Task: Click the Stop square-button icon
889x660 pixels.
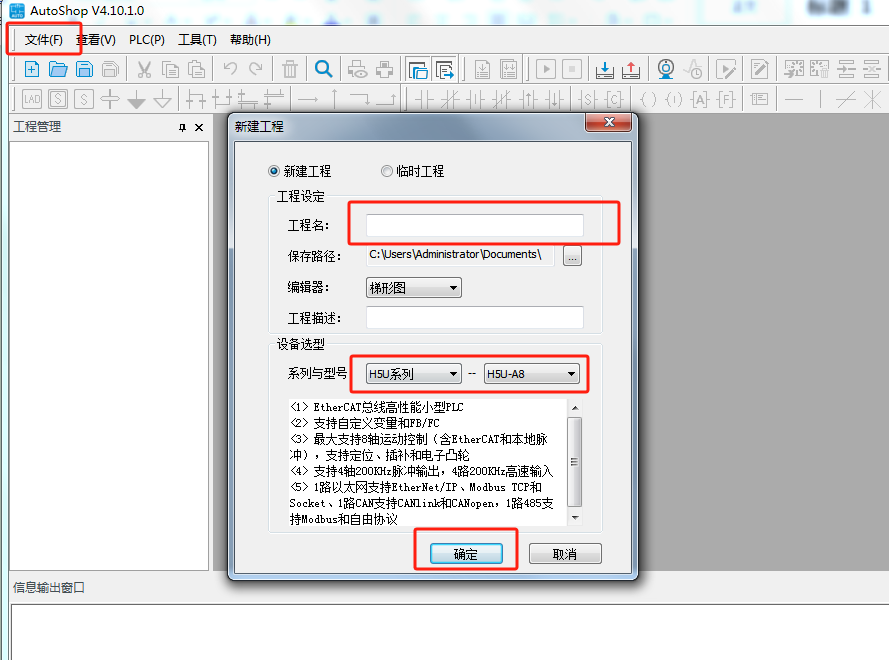Action: (572, 69)
